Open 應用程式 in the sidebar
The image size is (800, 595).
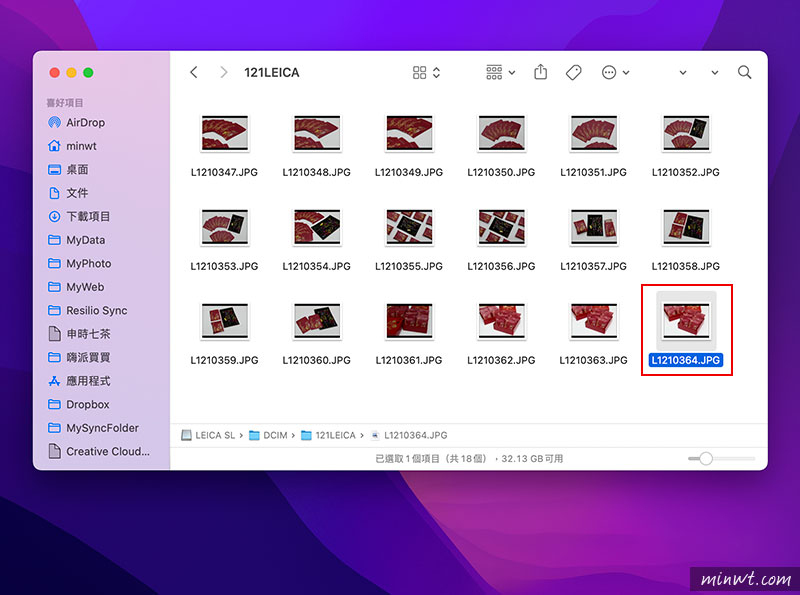pos(79,381)
